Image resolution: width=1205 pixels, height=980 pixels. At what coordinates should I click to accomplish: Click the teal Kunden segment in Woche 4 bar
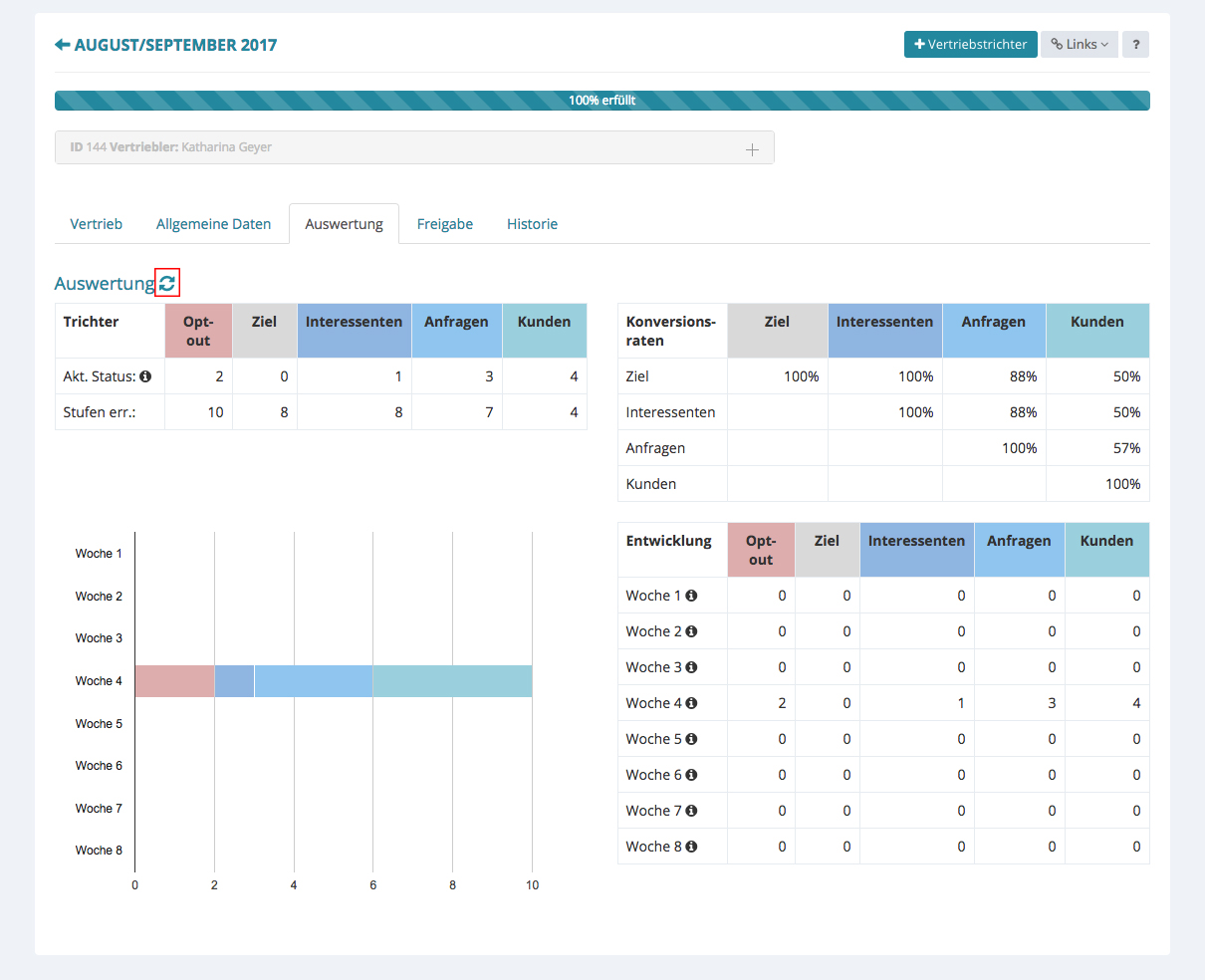tap(452, 681)
